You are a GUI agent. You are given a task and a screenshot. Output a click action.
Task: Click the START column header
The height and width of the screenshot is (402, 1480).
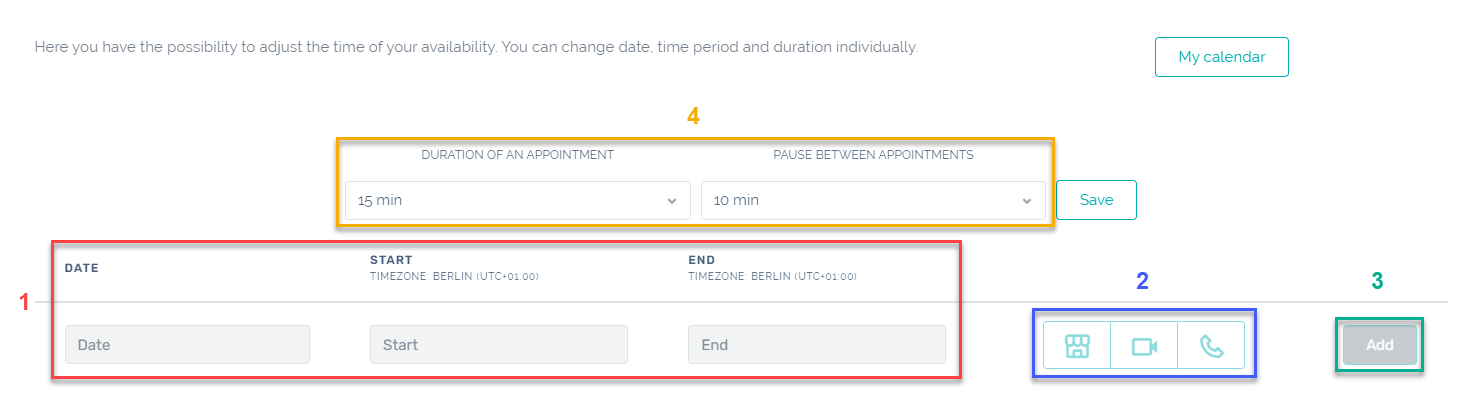click(391, 260)
